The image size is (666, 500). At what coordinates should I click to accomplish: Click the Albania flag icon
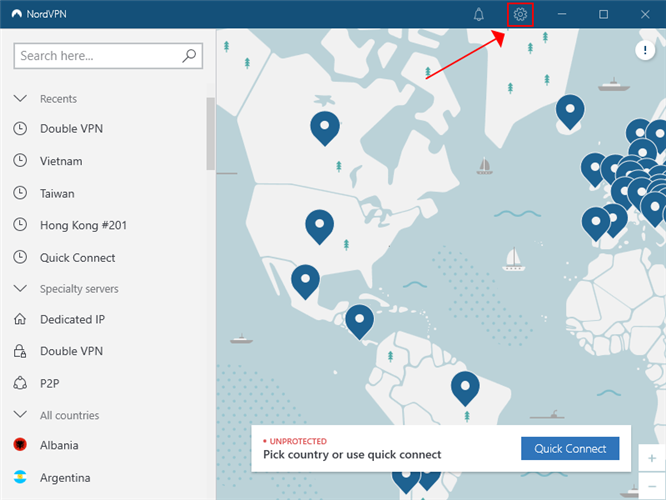click(x=20, y=445)
